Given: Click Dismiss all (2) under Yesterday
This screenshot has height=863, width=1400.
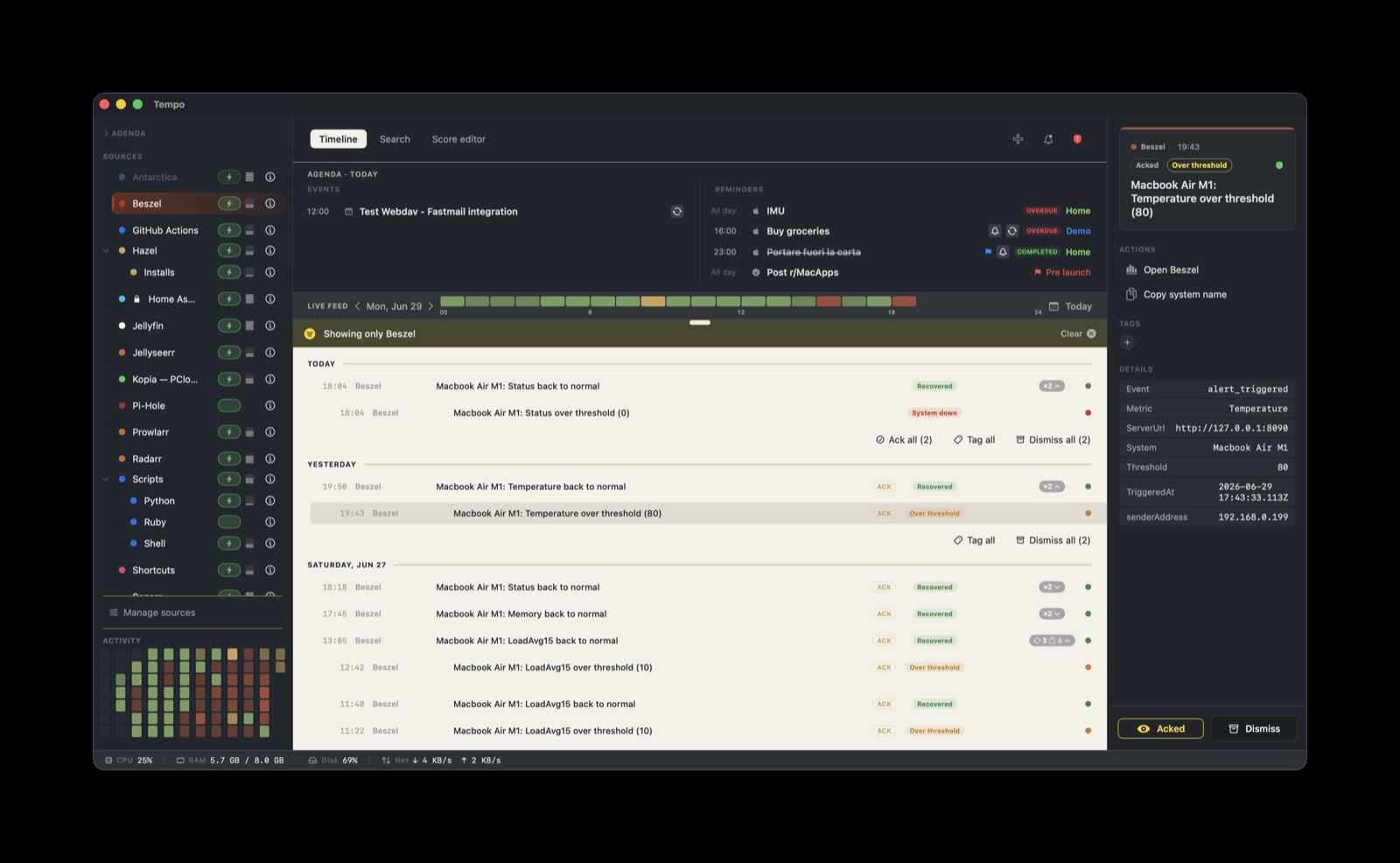Looking at the screenshot, I should coord(1053,540).
